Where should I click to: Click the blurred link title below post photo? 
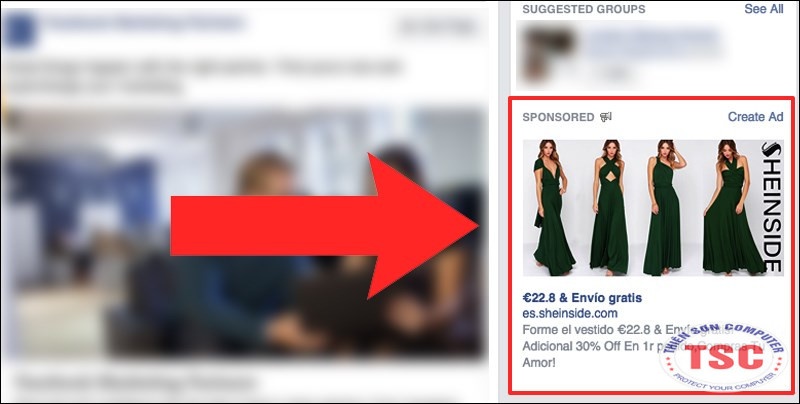coord(137,382)
